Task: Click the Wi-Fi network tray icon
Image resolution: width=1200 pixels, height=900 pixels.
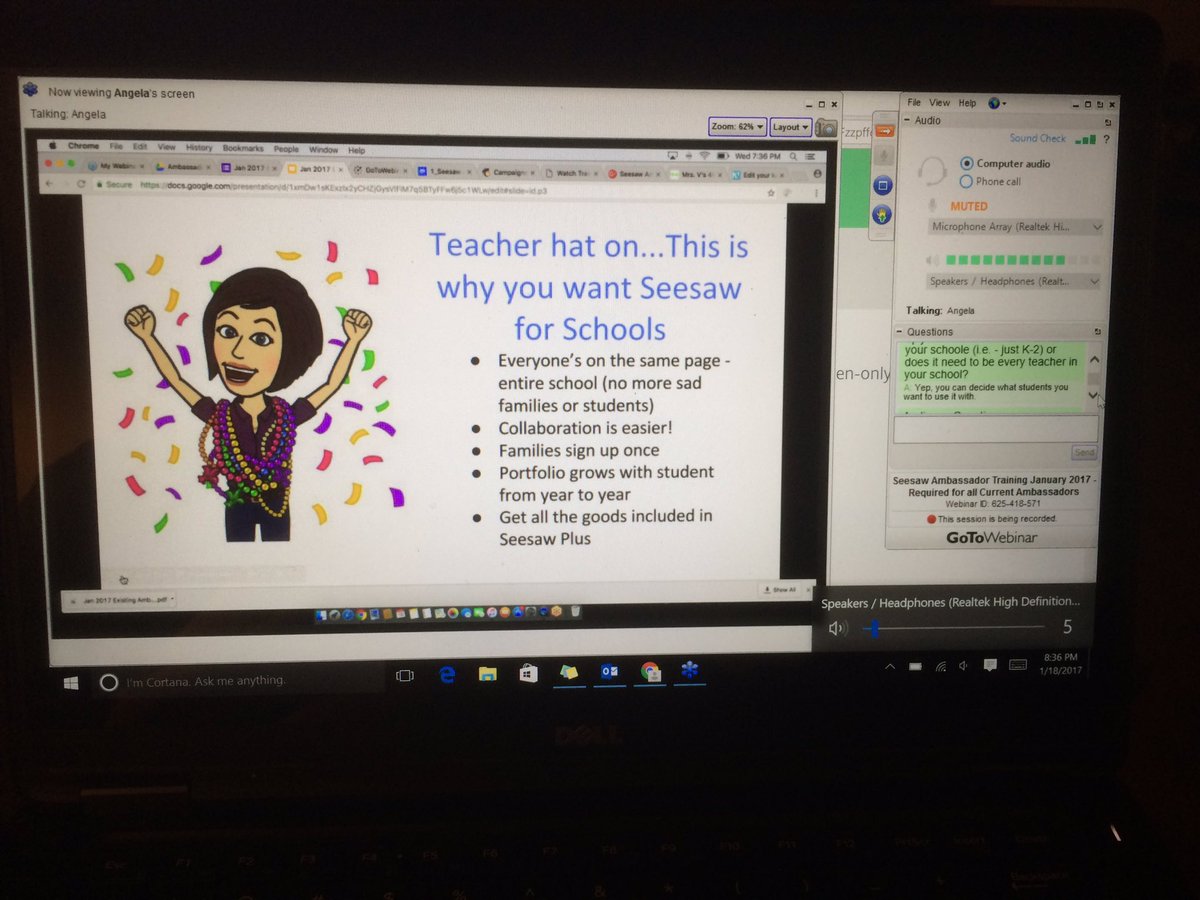Action: click(940, 665)
